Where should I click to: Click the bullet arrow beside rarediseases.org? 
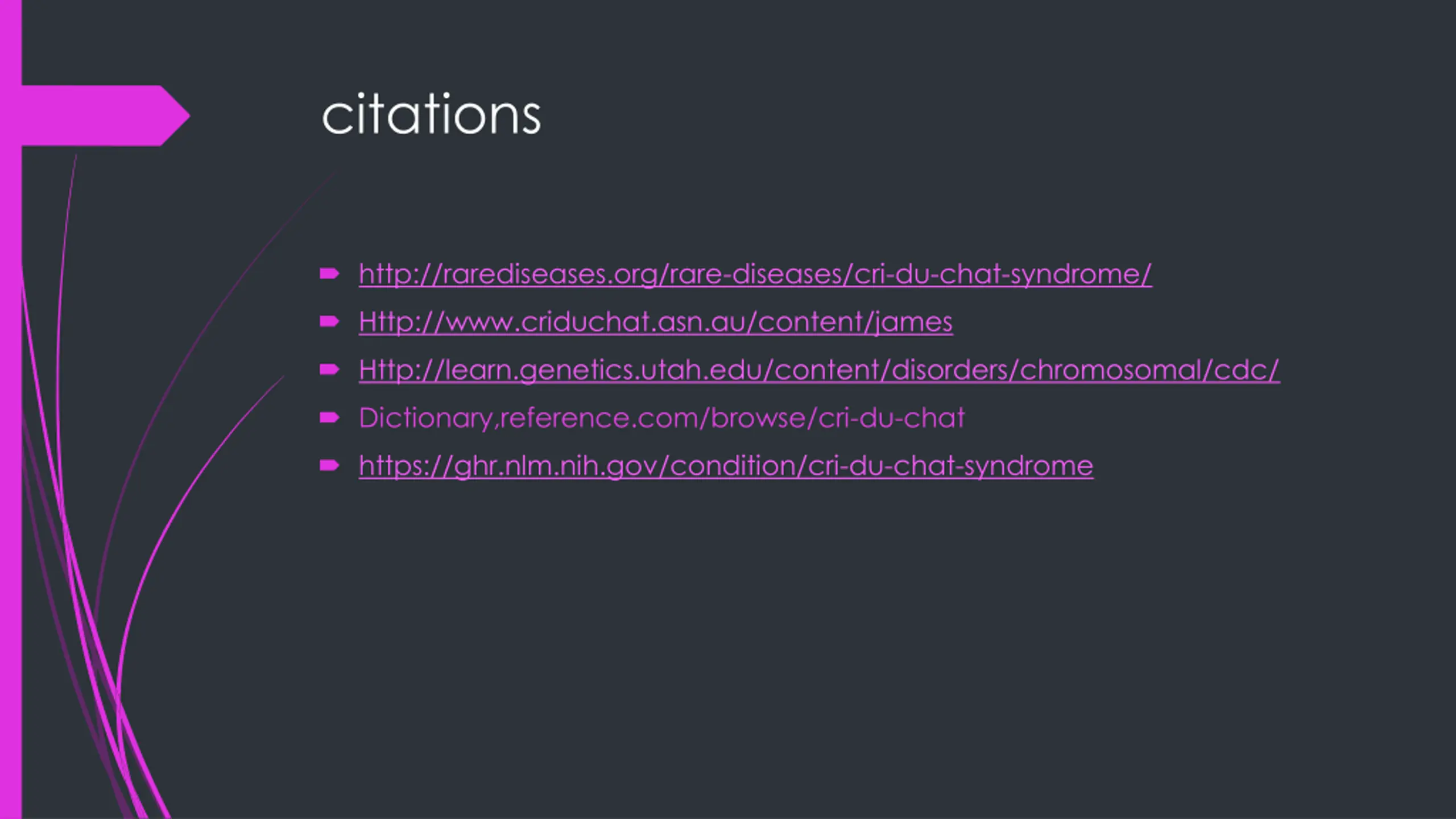coord(329,274)
